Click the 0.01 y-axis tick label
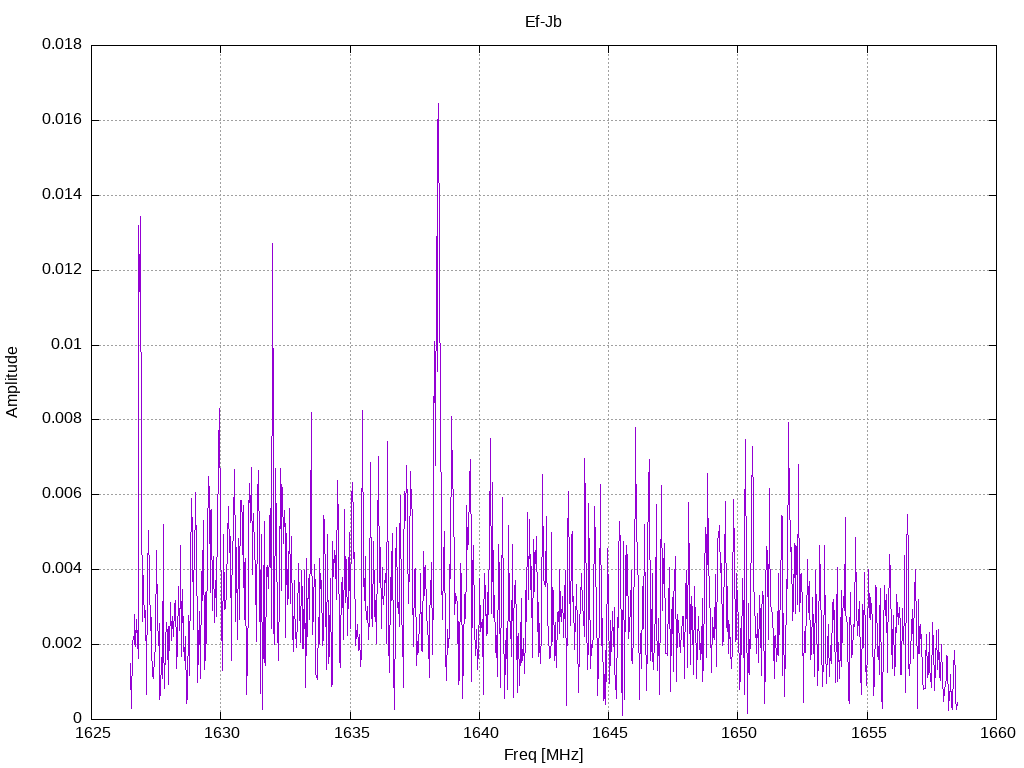Viewport: 1024px width, 768px height. [67, 344]
